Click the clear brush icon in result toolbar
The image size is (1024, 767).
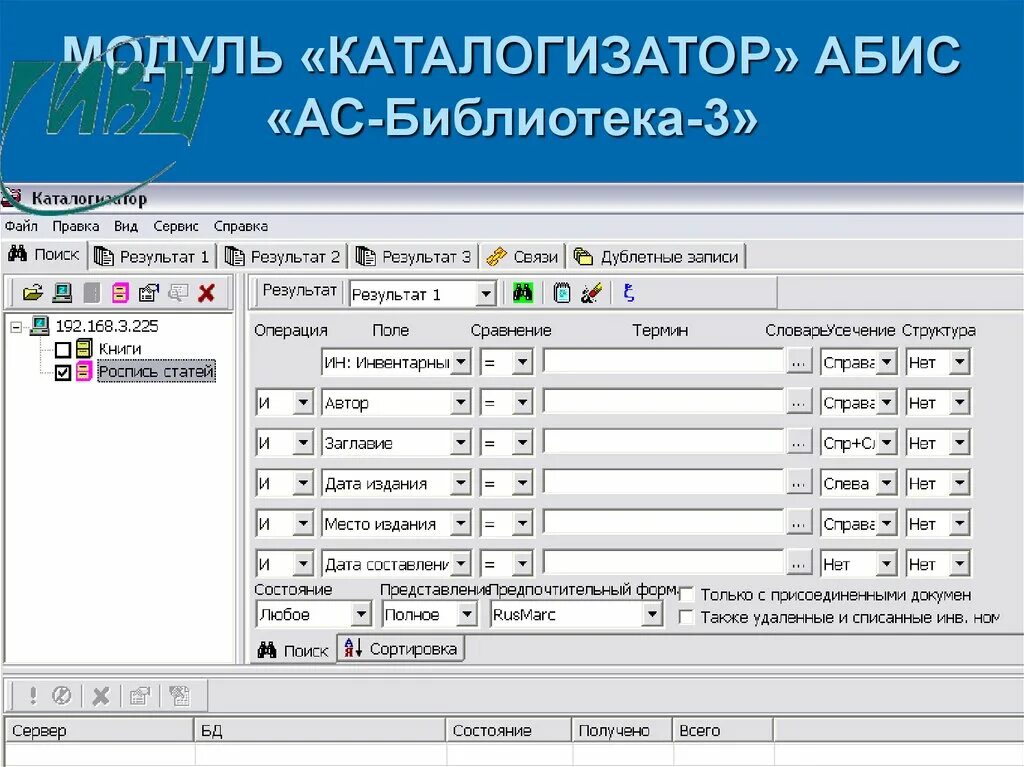click(x=592, y=293)
